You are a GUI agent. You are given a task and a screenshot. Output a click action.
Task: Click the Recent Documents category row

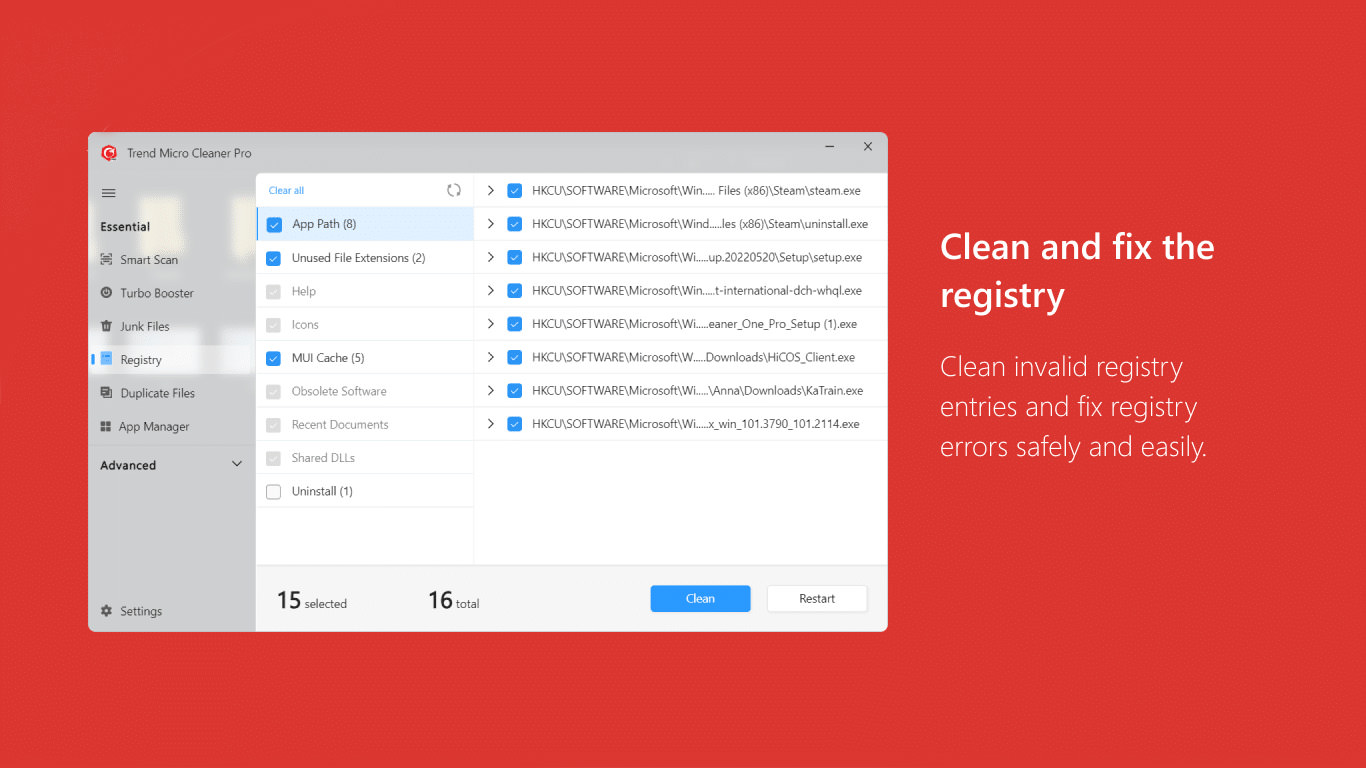click(x=365, y=424)
